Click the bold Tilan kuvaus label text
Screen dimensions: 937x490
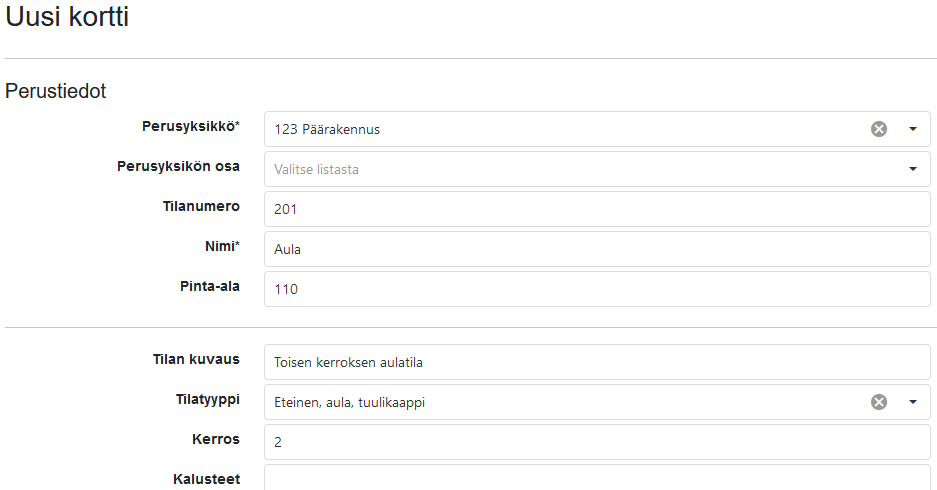[x=196, y=359]
